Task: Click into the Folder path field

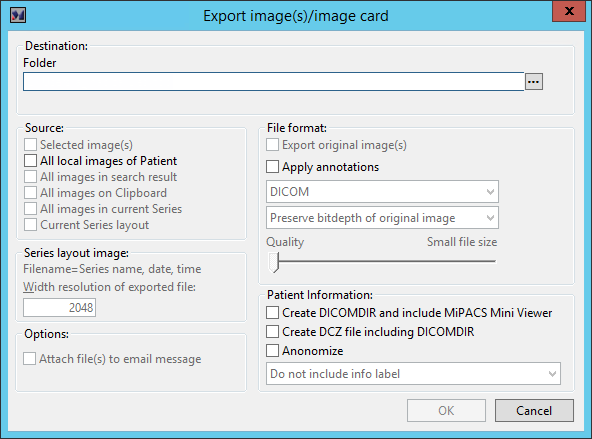Action: click(273, 82)
